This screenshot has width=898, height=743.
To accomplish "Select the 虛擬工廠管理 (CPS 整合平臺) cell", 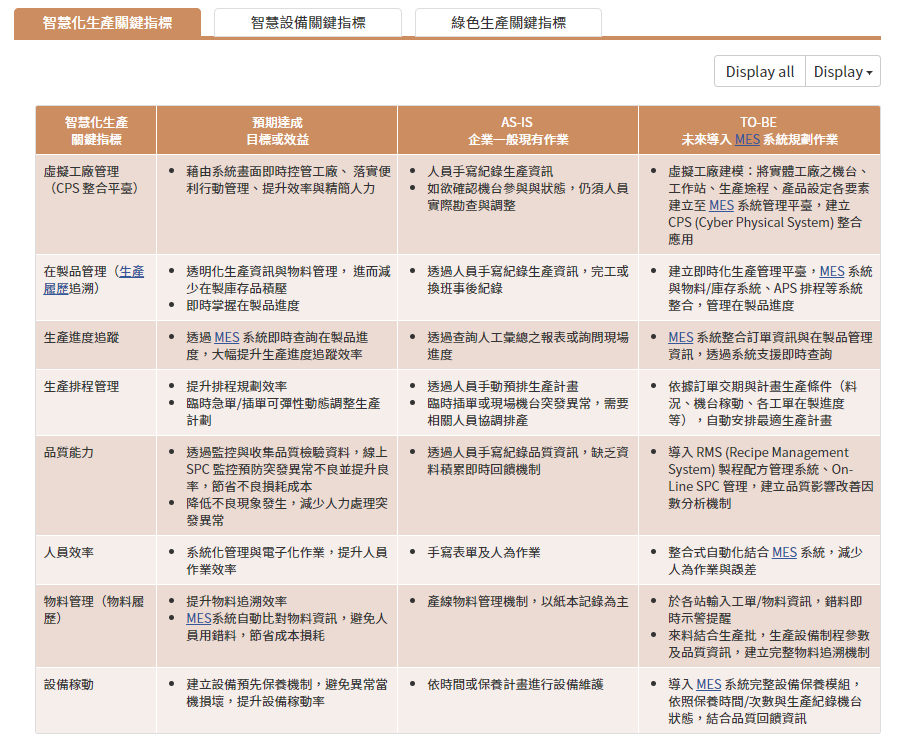I will click(96, 205).
